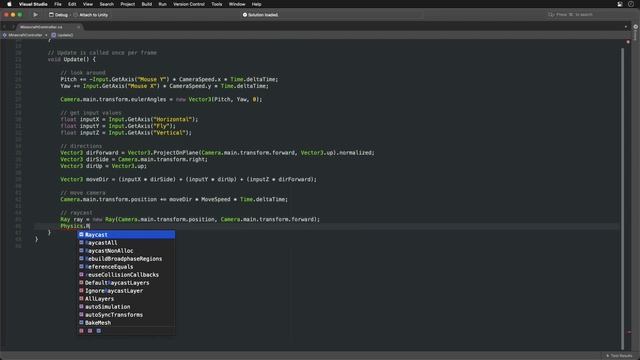Start debugging with the Run play button
Image resolution: width=640 pixels, height=360 pixels.
[x=36, y=15]
